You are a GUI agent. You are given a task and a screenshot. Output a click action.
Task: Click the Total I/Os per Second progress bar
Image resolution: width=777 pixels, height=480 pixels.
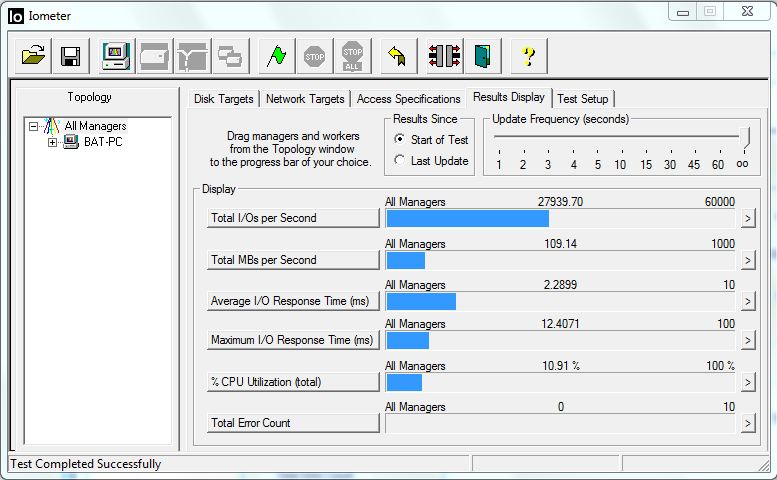coord(560,218)
